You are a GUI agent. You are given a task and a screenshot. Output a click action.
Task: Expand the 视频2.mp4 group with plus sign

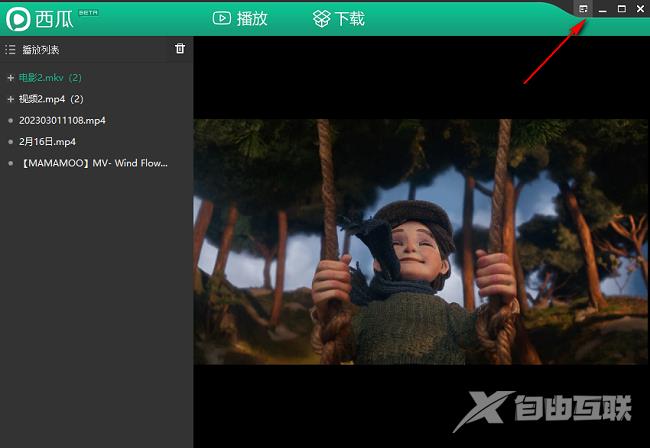(x=10, y=99)
